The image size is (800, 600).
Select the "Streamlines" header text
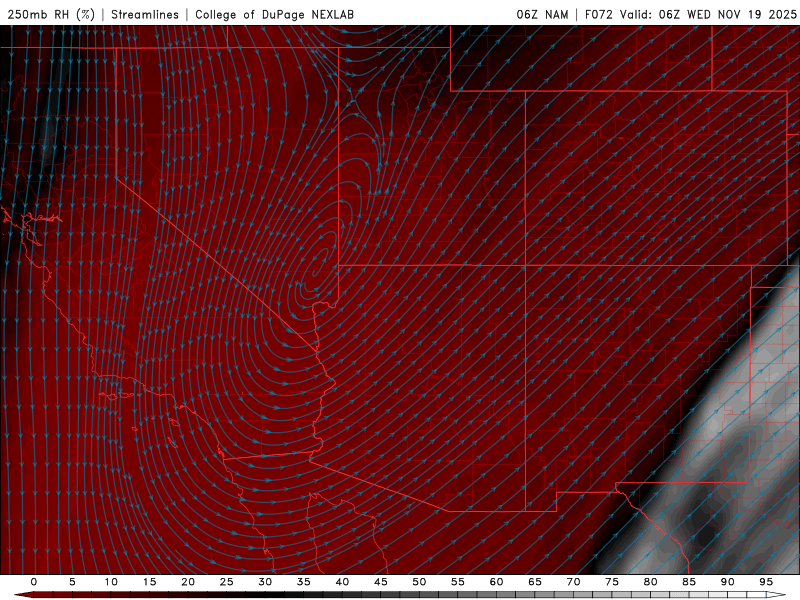[x=145, y=14]
